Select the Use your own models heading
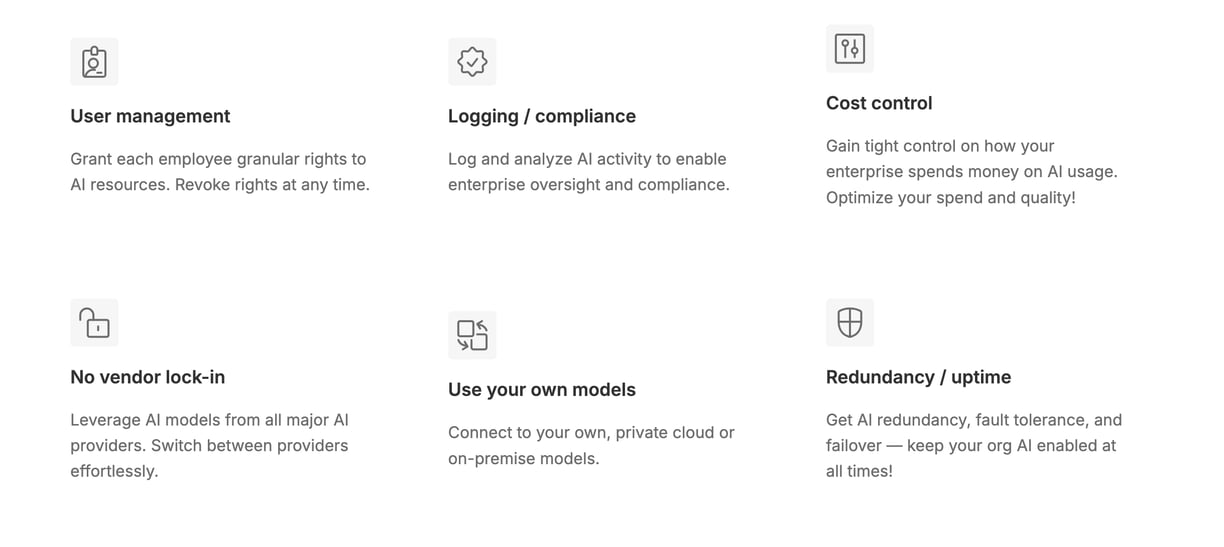This screenshot has width=1224, height=547. [542, 390]
